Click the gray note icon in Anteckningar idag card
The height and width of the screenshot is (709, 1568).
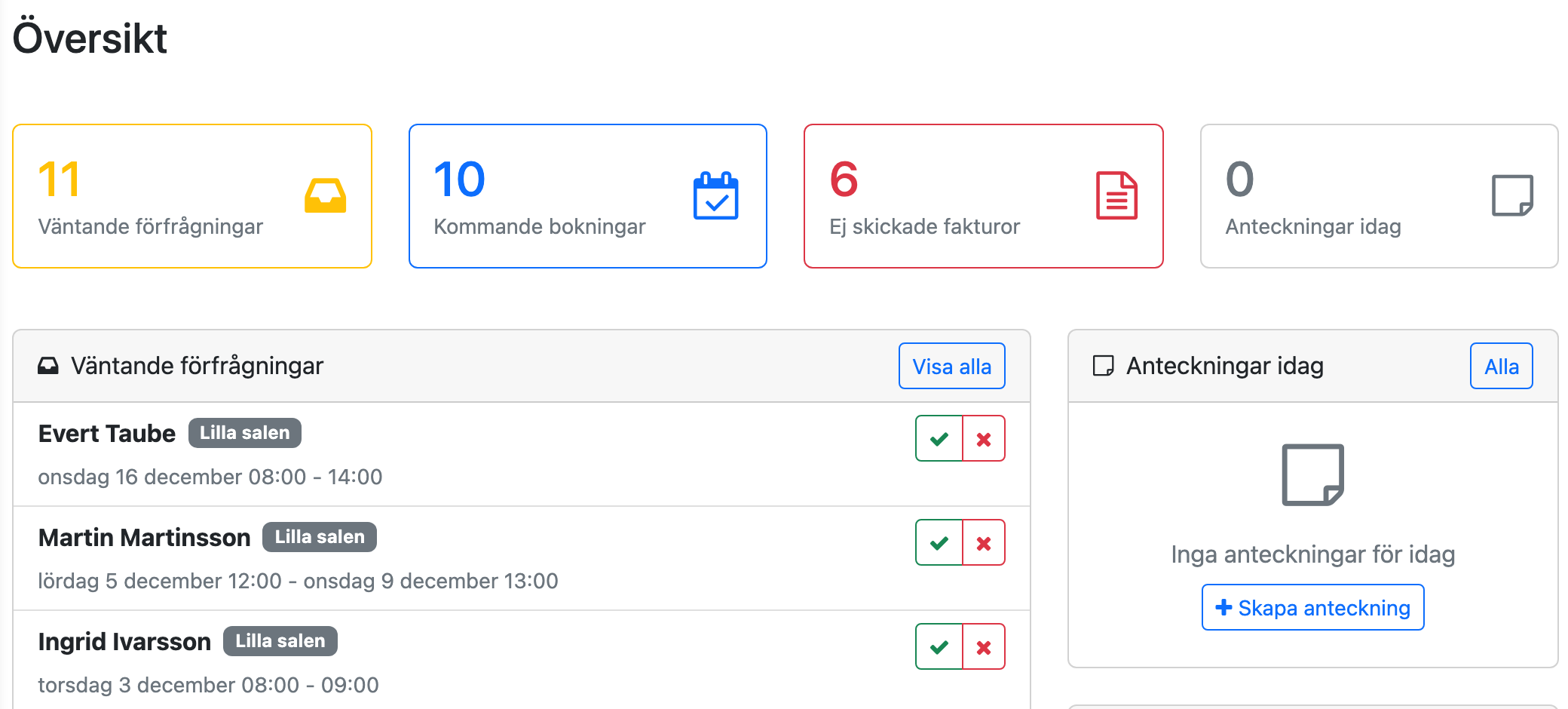pyautogui.click(x=1512, y=195)
